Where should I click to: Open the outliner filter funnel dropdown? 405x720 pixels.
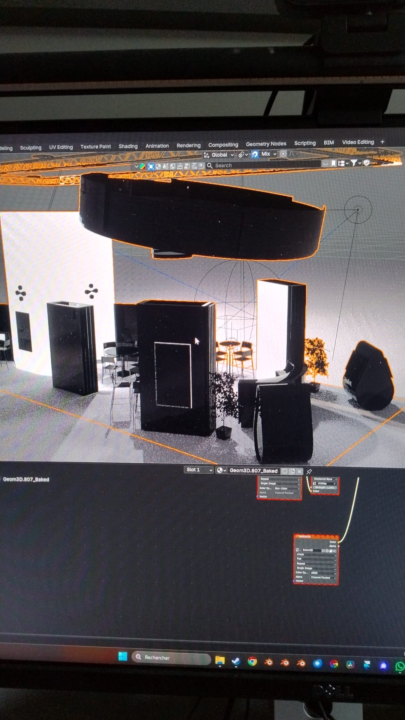[x=356, y=163]
